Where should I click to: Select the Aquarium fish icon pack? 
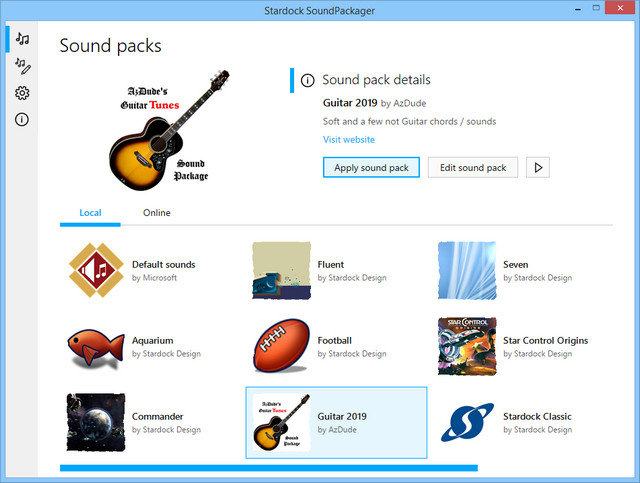tap(96, 346)
